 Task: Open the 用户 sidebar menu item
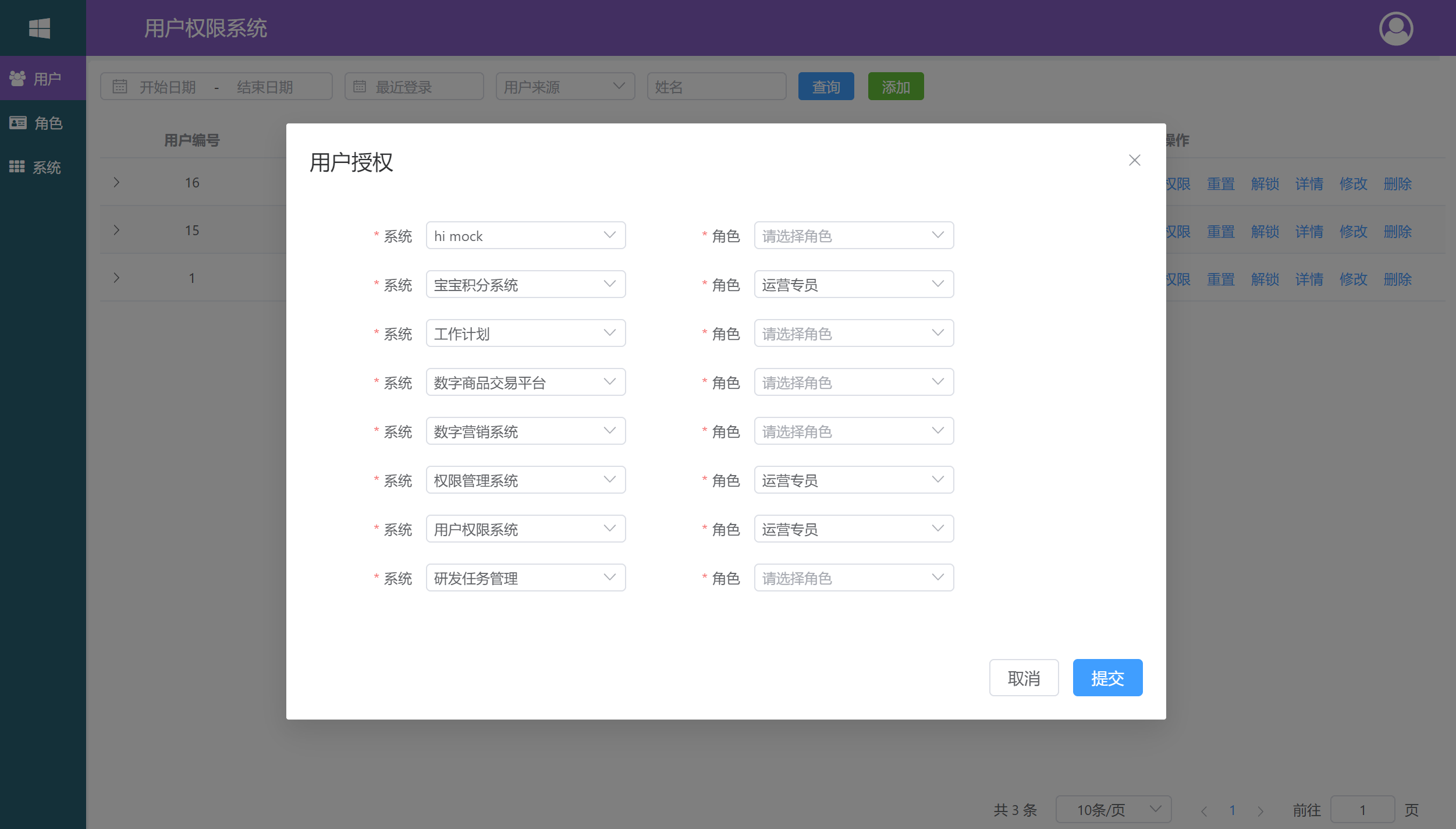pos(43,78)
